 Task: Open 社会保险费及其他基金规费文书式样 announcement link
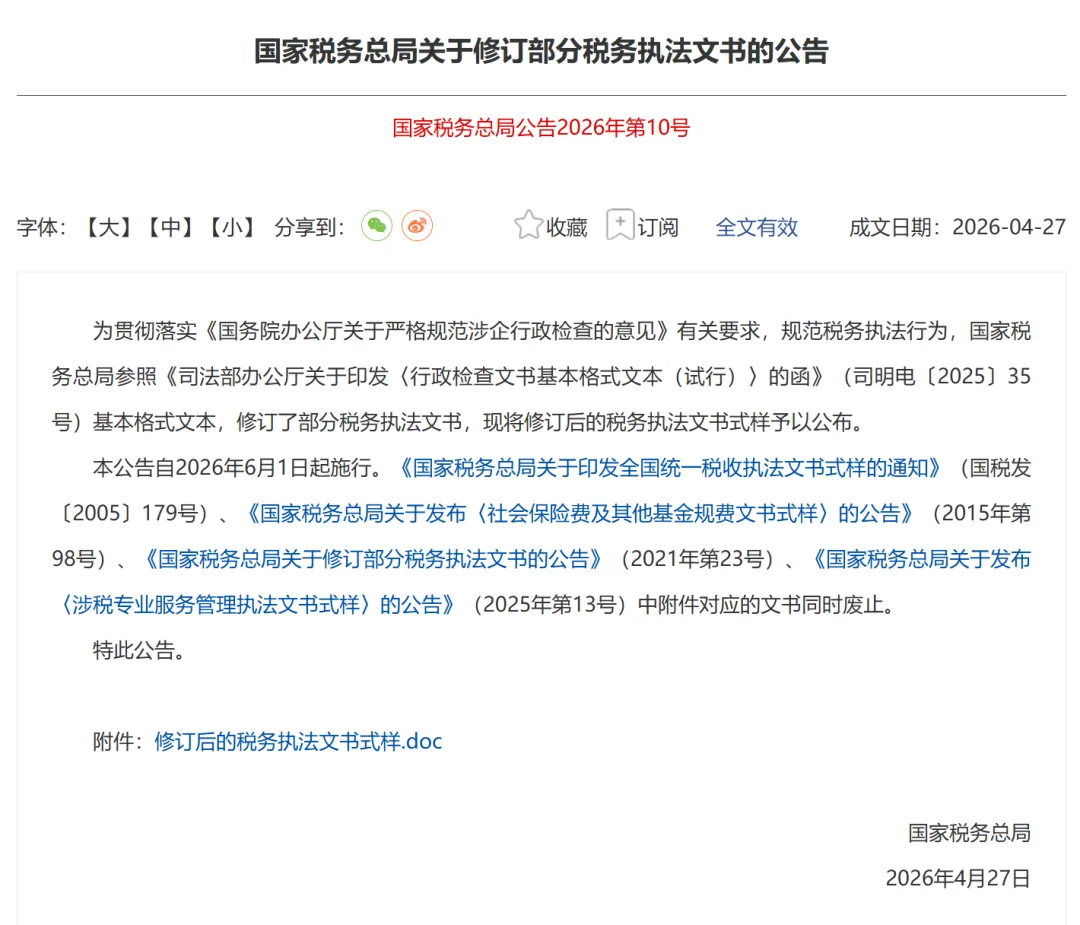click(x=580, y=514)
